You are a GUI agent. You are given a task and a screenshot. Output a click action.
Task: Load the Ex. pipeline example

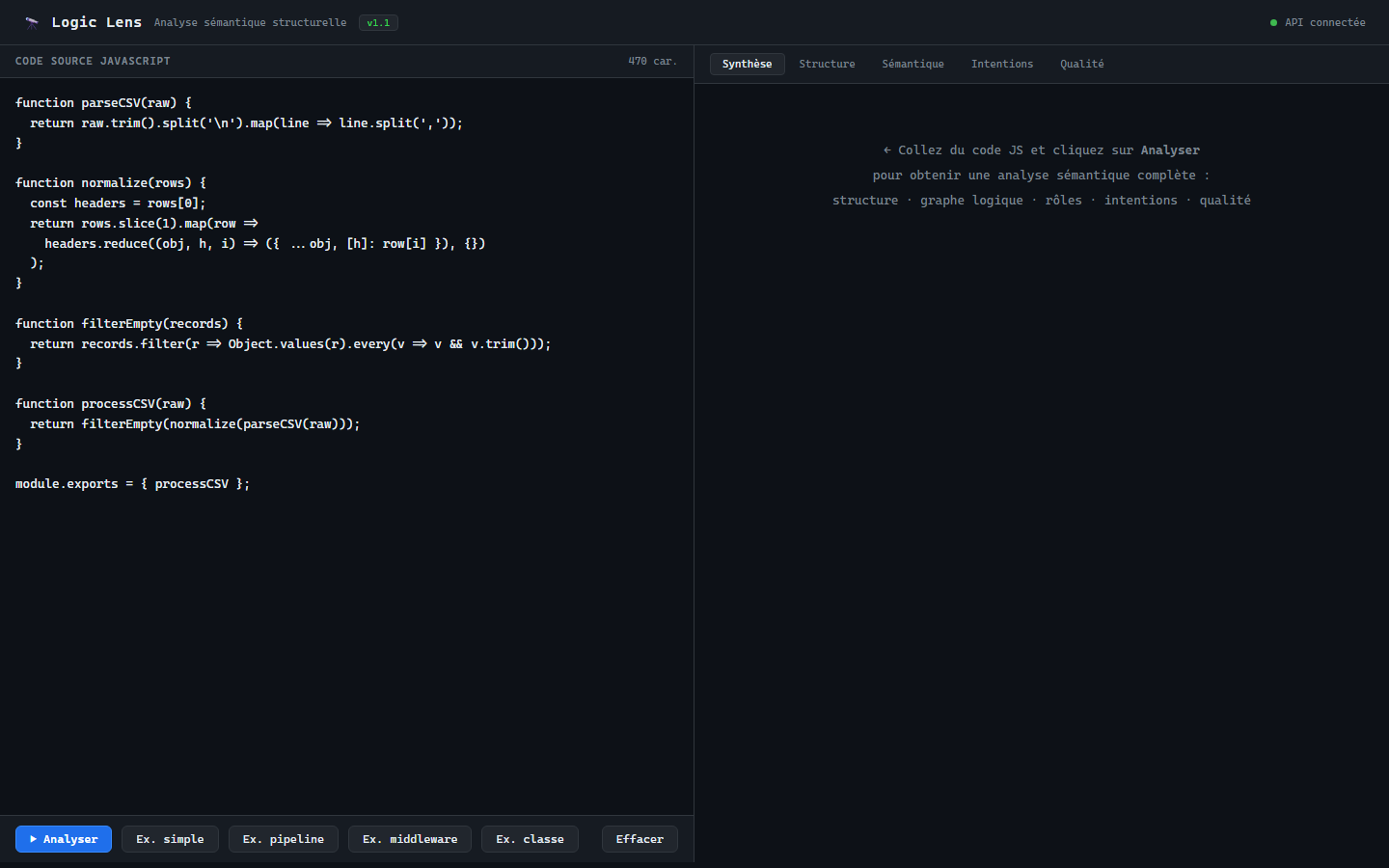click(284, 839)
